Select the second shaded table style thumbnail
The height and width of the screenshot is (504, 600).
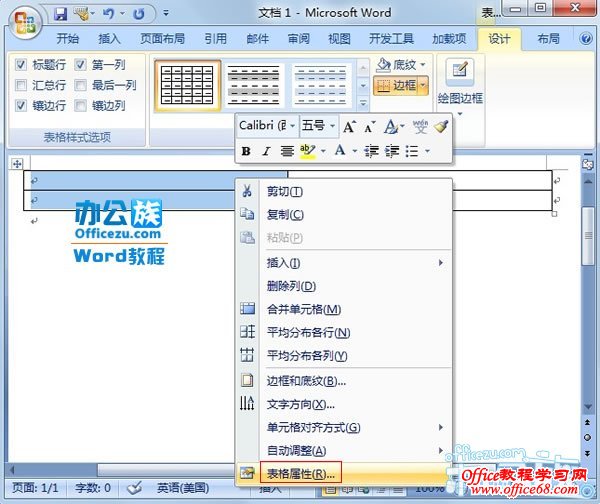pyautogui.click(x=253, y=85)
